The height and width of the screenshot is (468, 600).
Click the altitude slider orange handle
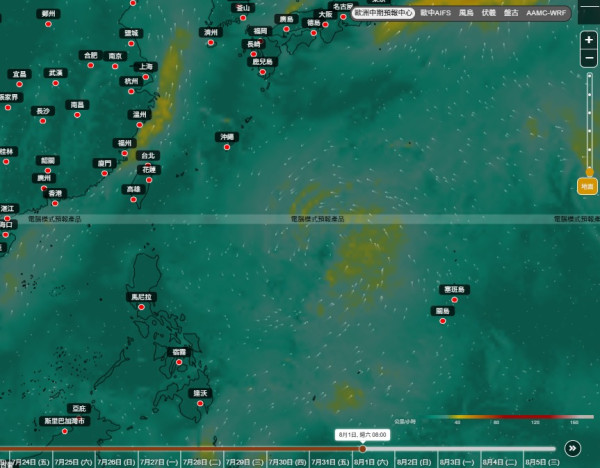pos(590,171)
